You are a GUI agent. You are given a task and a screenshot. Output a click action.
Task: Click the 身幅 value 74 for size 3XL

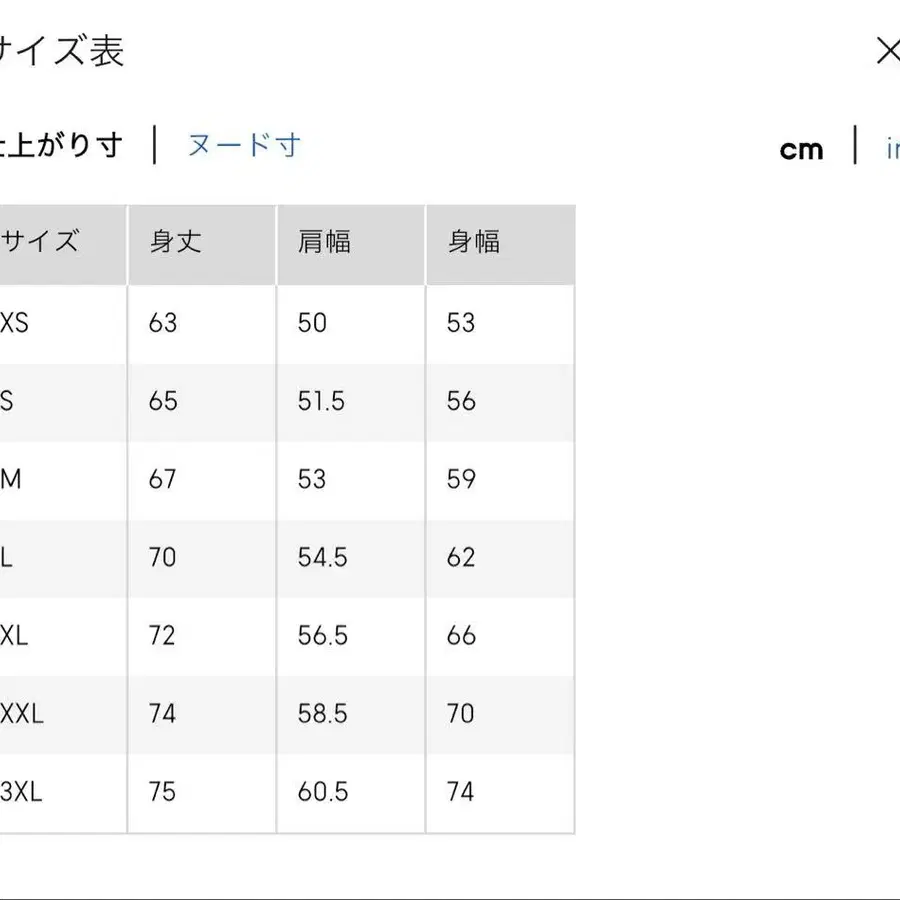[461, 792]
